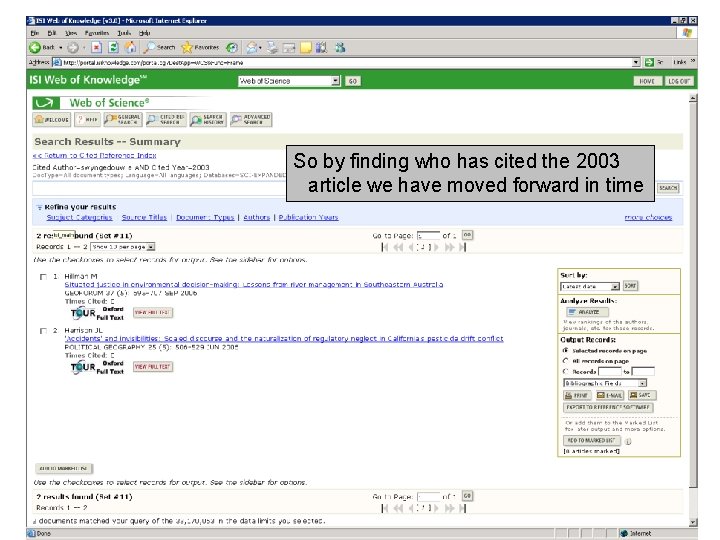Viewport: 720px width, 540px height.
Task: Click the Refresh page icon
Action: pos(113,47)
